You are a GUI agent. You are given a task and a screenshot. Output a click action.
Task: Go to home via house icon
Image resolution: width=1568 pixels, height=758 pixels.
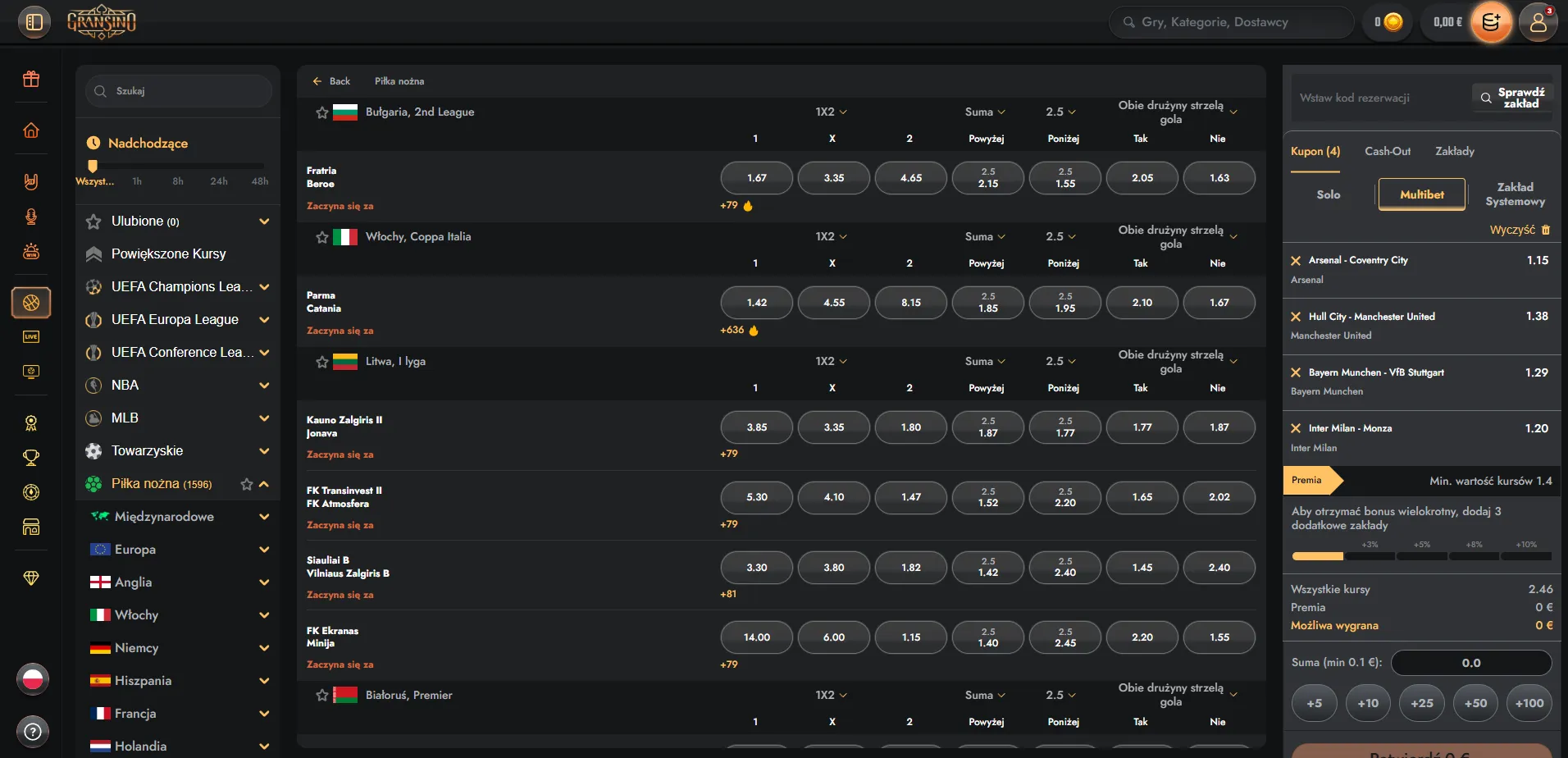pyautogui.click(x=31, y=130)
